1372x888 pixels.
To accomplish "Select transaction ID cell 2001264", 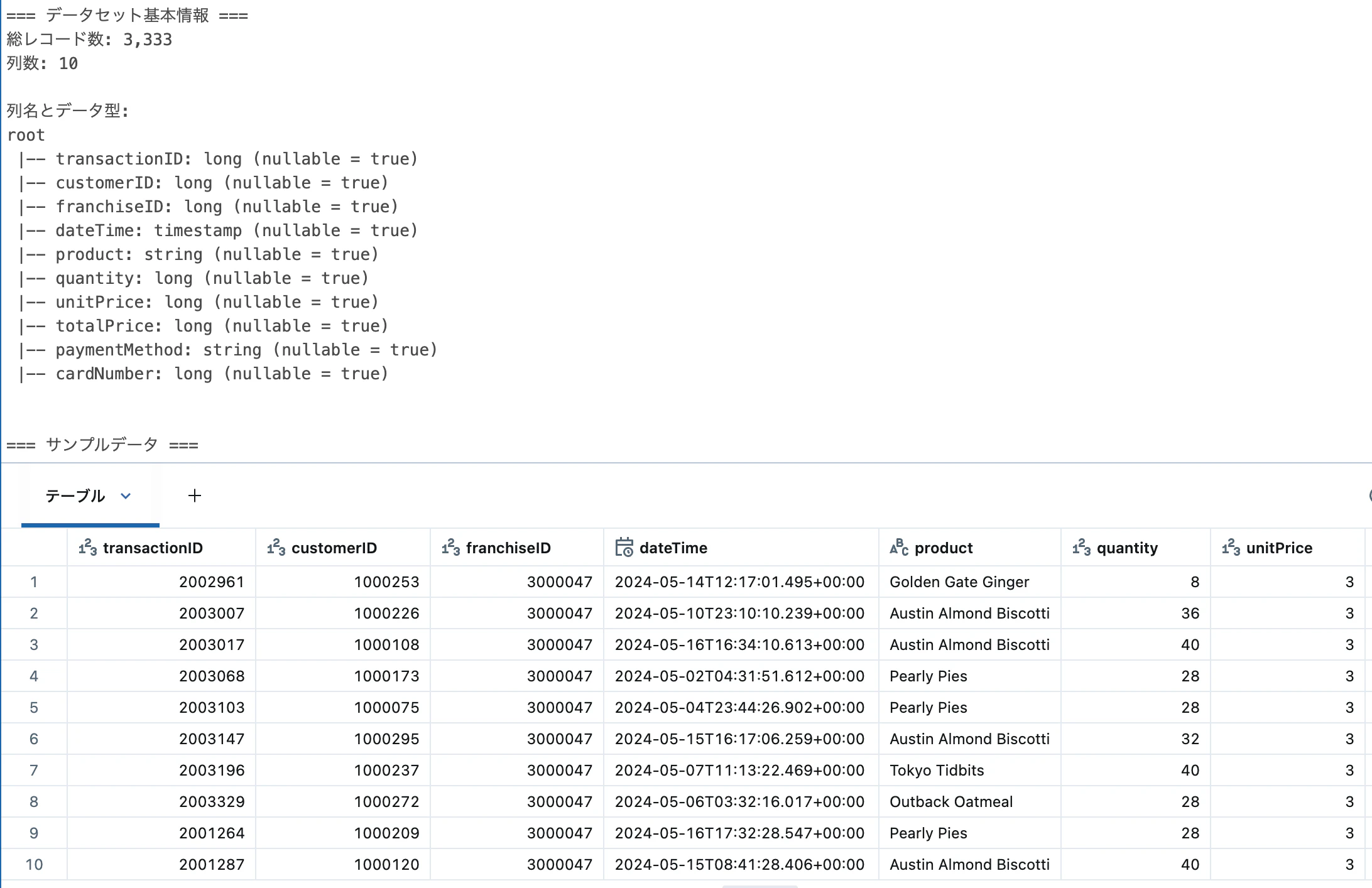I will pos(161,833).
